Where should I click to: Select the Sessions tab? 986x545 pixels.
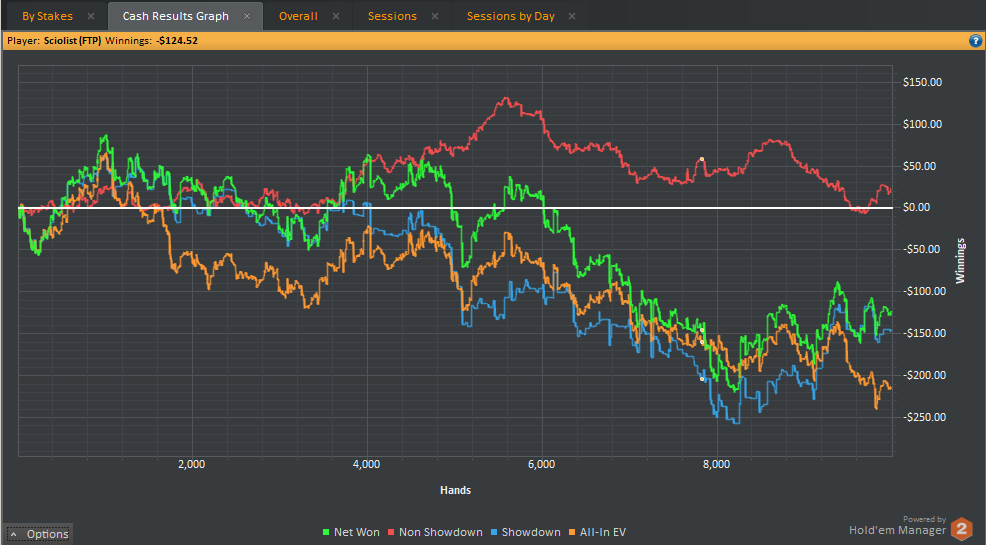(392, 16)
